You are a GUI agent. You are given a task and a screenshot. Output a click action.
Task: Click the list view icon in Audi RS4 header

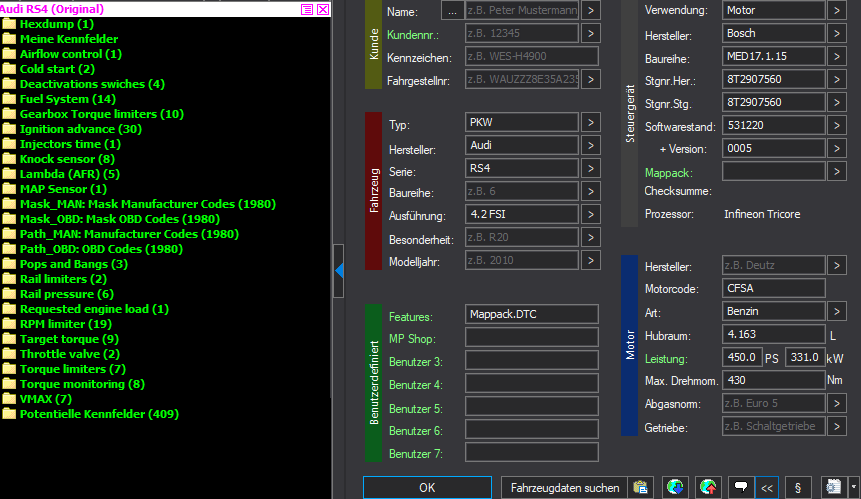coord(307,9)
